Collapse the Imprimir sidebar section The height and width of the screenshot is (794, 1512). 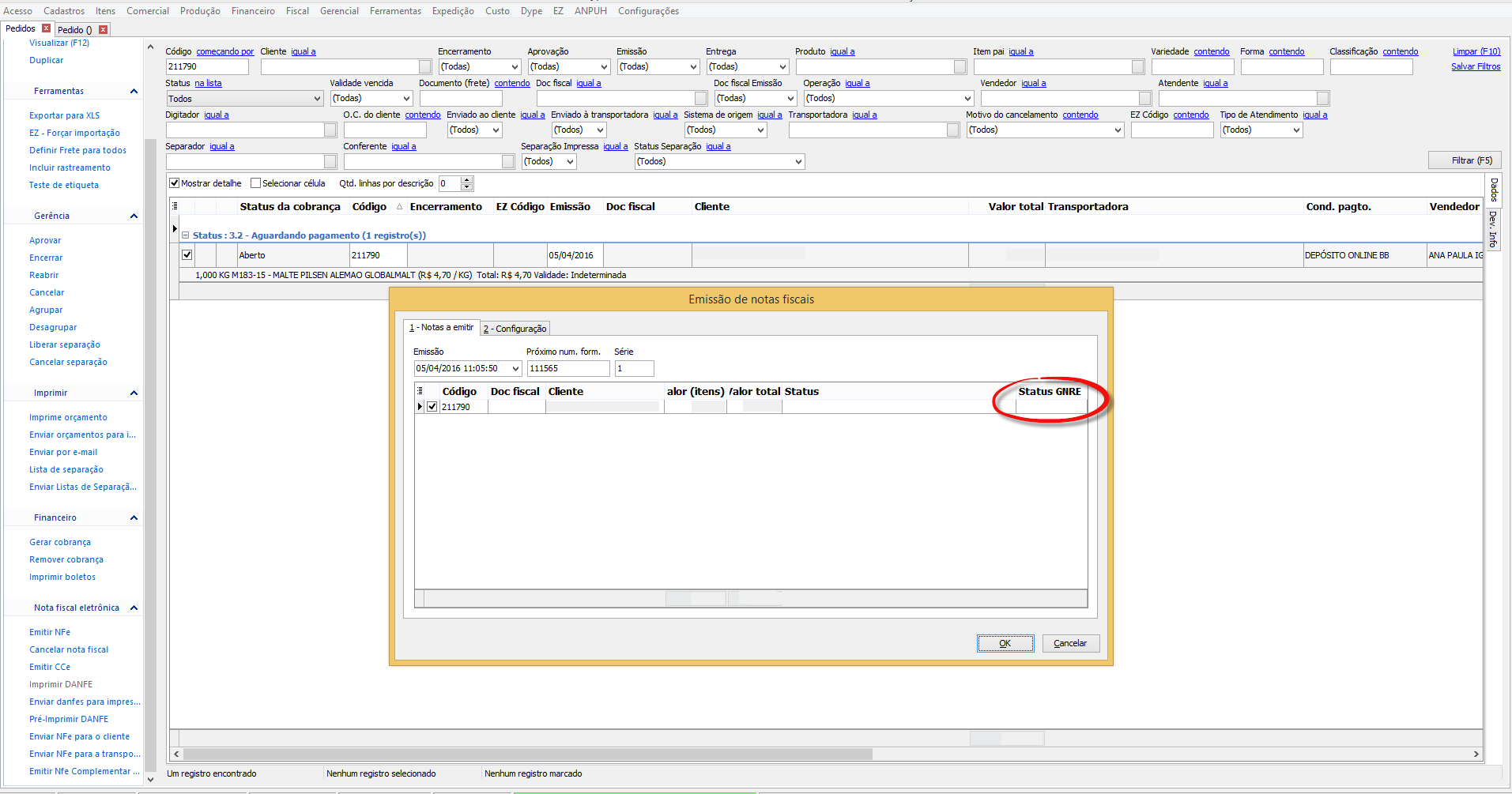point(134,393)
